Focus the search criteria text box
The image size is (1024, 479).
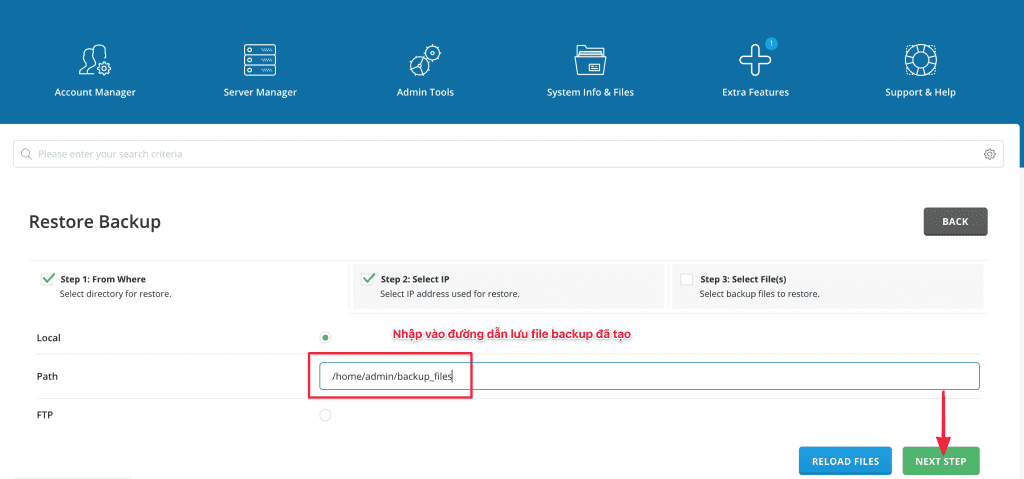click(500, 154)
